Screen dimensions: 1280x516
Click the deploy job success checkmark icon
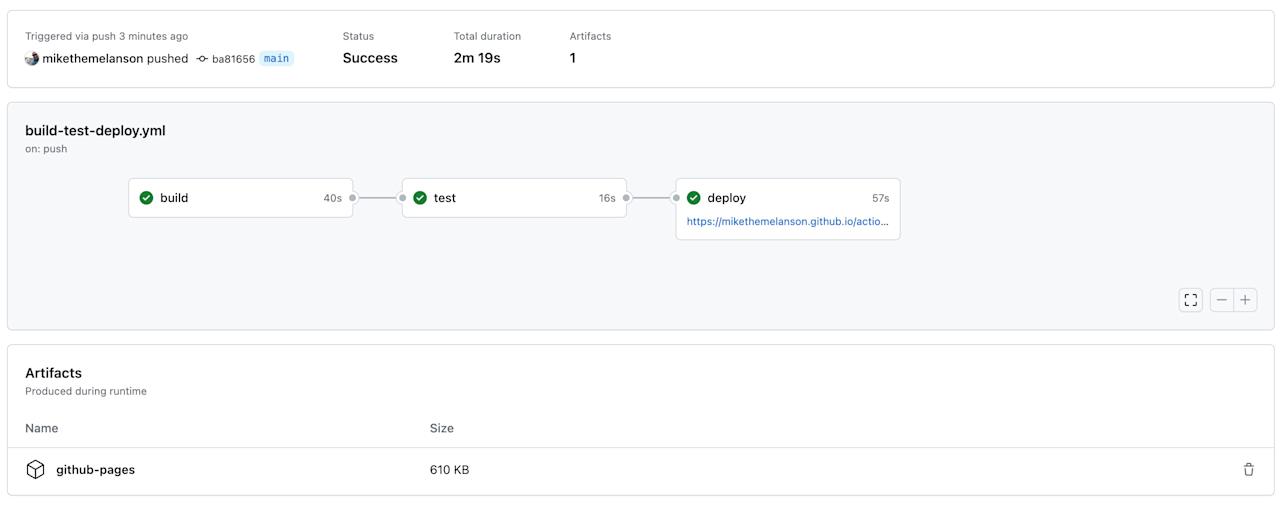point(694,198)
